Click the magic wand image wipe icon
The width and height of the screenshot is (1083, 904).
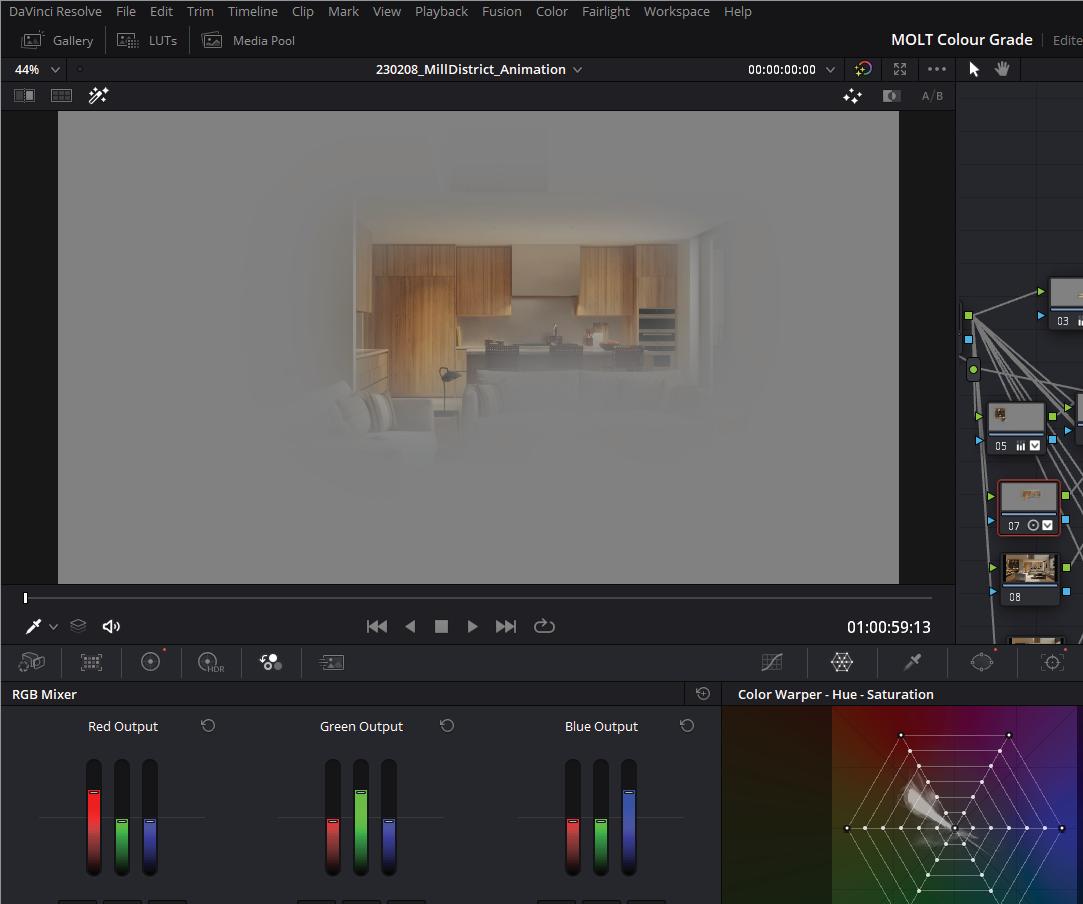(98, 96)
